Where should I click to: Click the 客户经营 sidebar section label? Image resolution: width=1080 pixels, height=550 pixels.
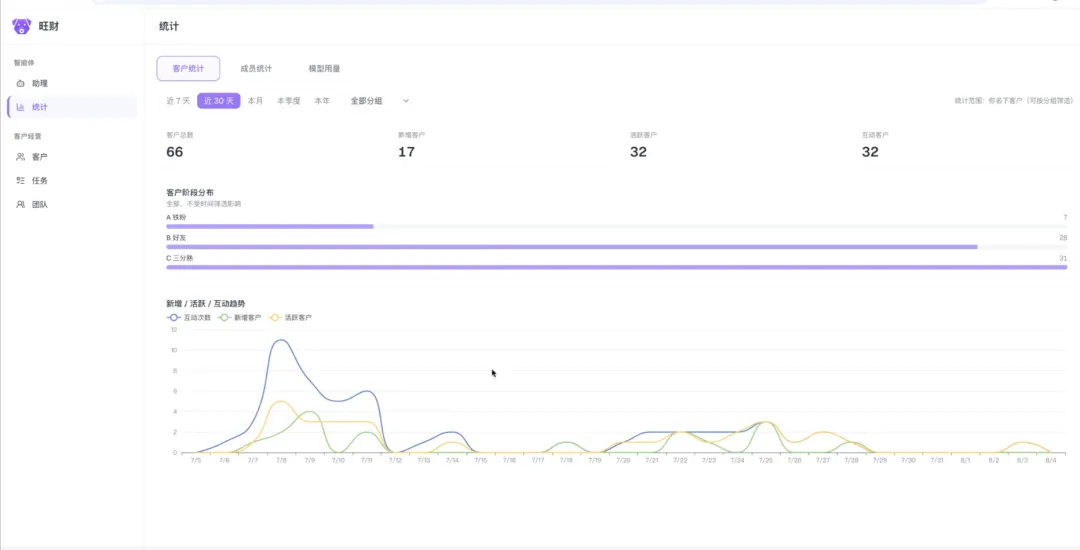click(x=28, y=136)
